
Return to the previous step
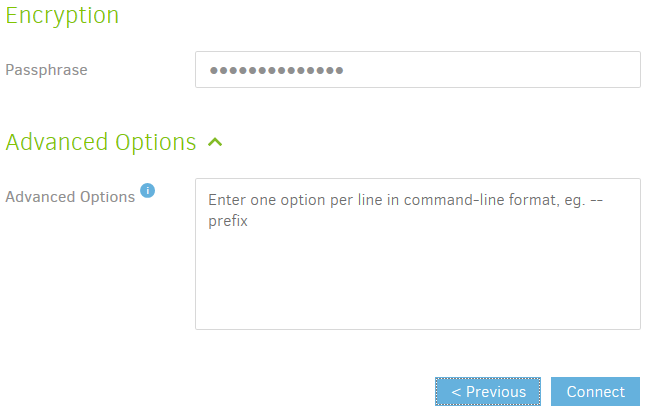pos(488,392)
